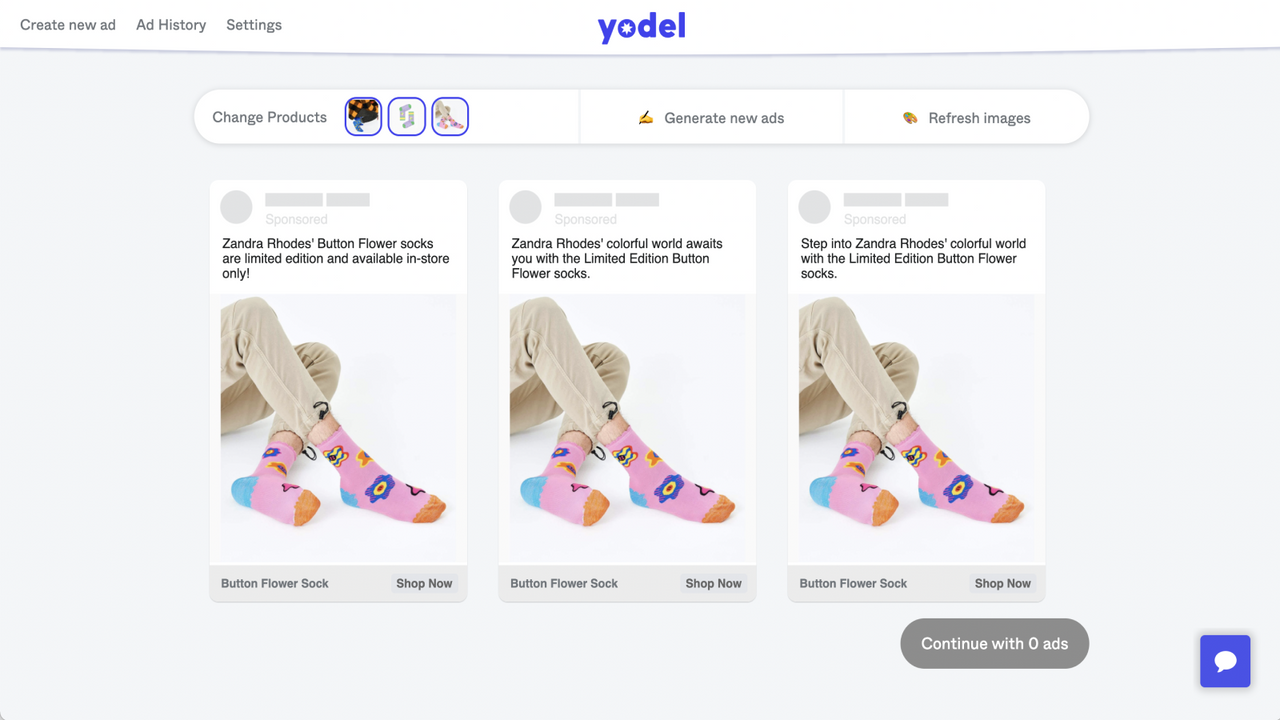Select the pink sock product thumbnail

click(x=450, y=117)
